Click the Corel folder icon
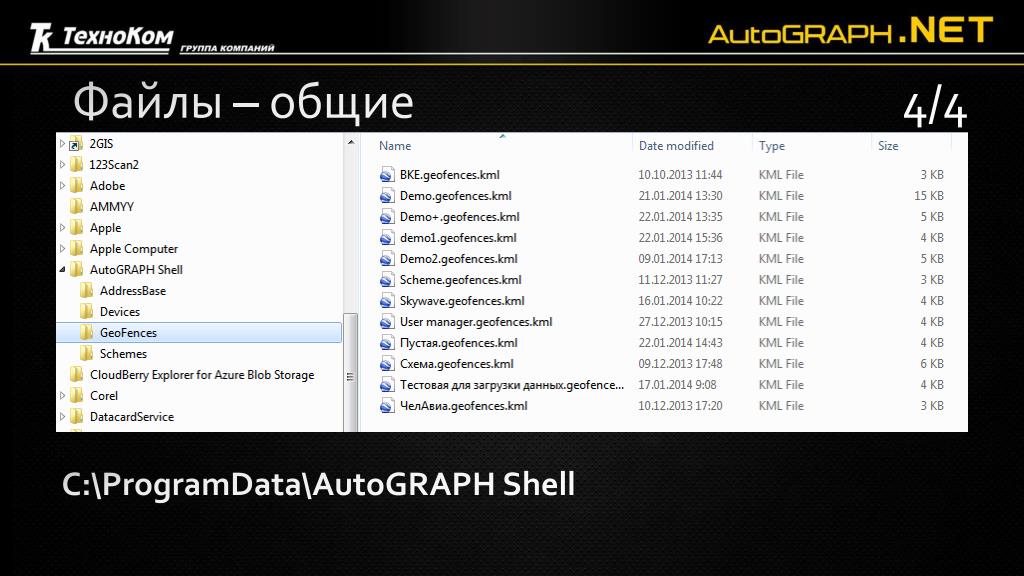 point(76,396)
